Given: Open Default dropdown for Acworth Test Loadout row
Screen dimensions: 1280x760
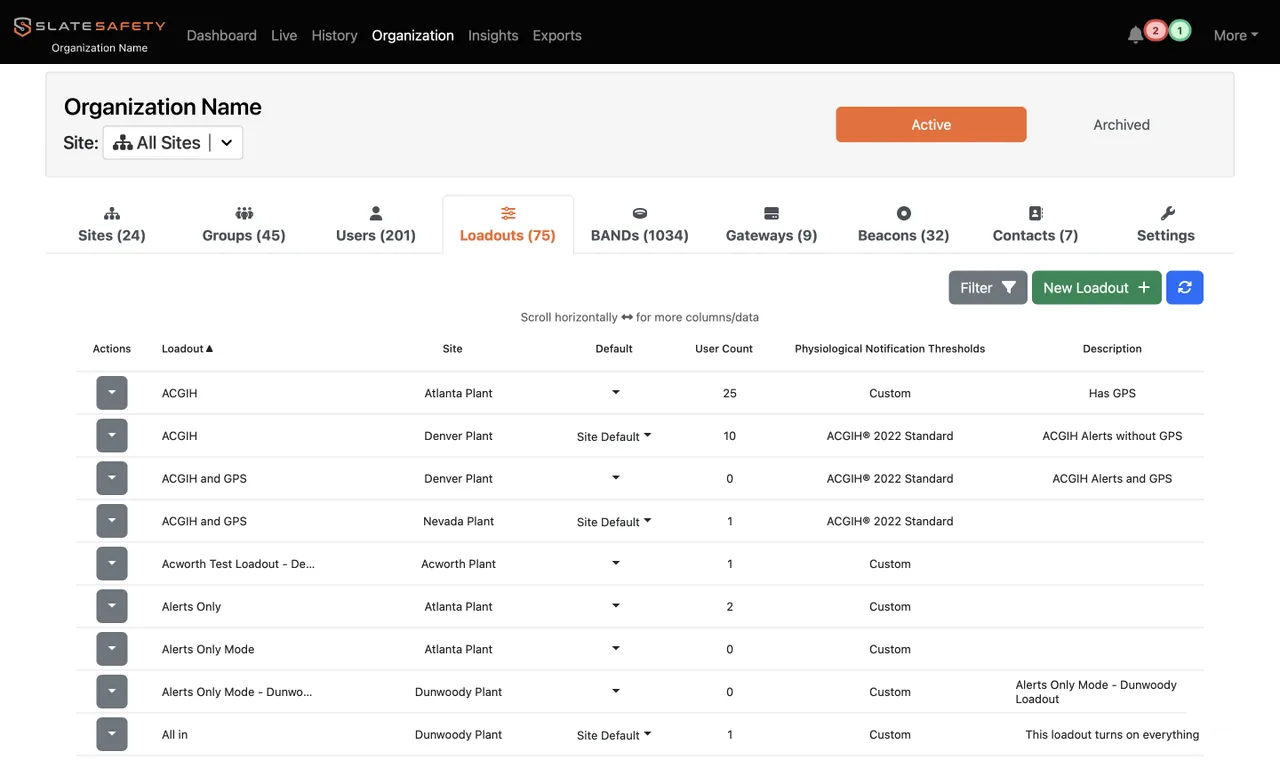Looking at the screenshot, I should click(x=615, y=564).
